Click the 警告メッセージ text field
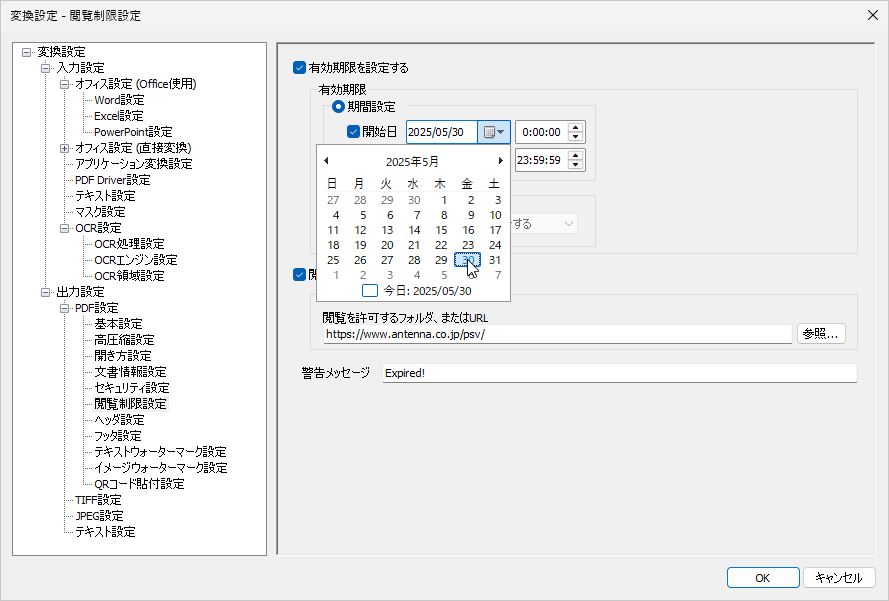889x601 pixels. (619, 373)
